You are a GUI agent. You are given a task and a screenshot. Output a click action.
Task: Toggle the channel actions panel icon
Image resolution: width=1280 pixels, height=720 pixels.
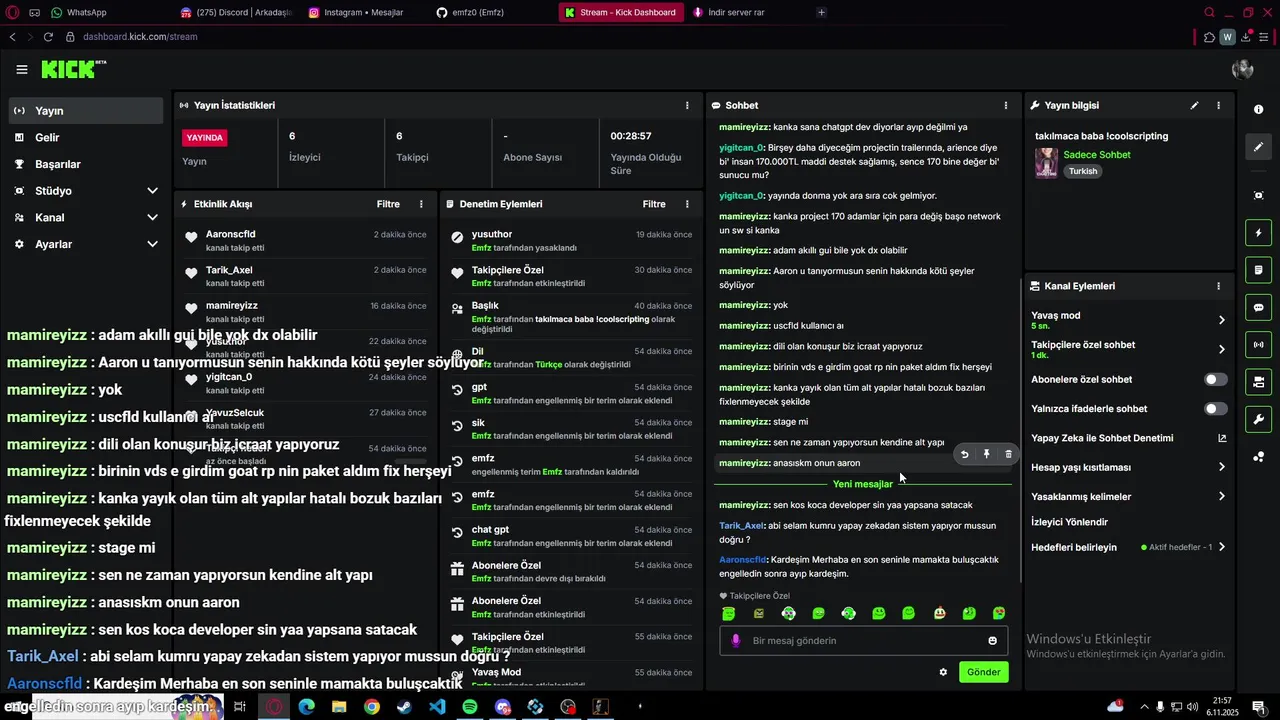(1258, 381)
